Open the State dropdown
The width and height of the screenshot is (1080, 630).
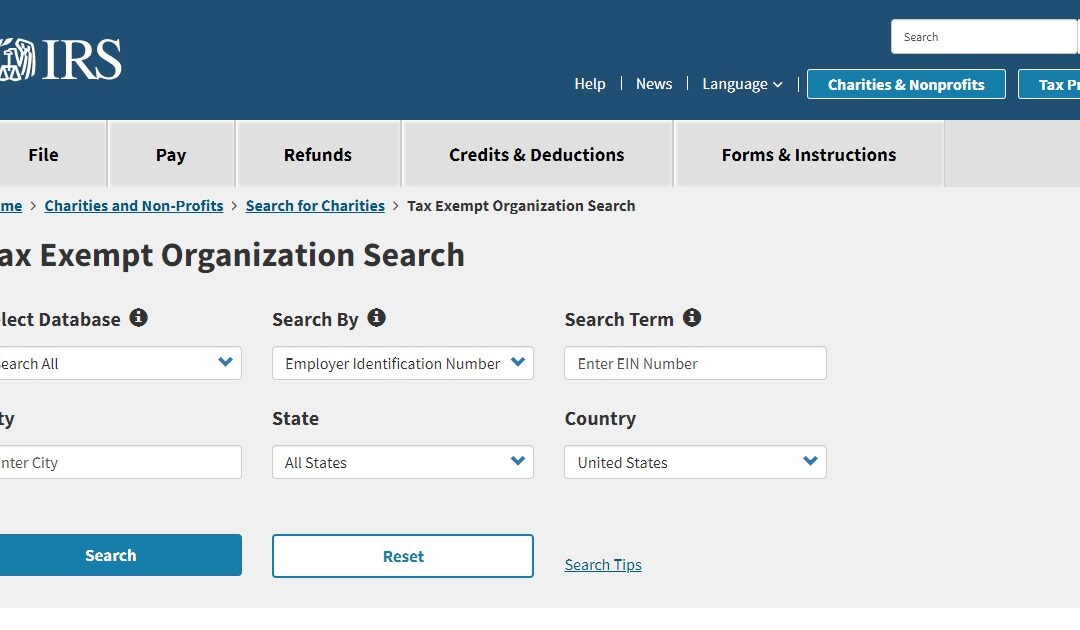point(403,462)
